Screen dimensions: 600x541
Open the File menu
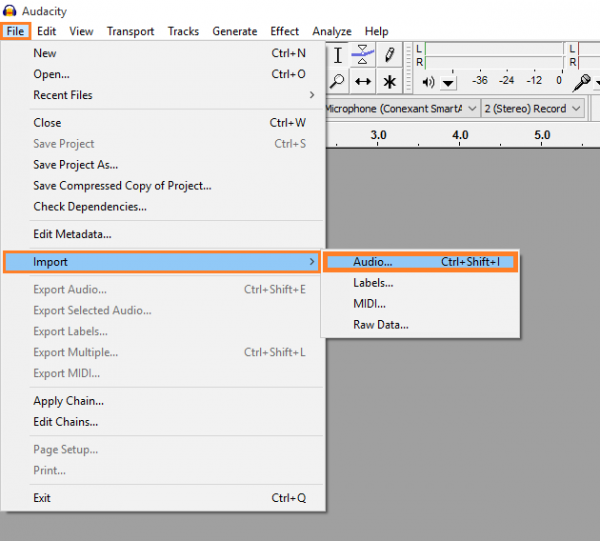[15, 31]
